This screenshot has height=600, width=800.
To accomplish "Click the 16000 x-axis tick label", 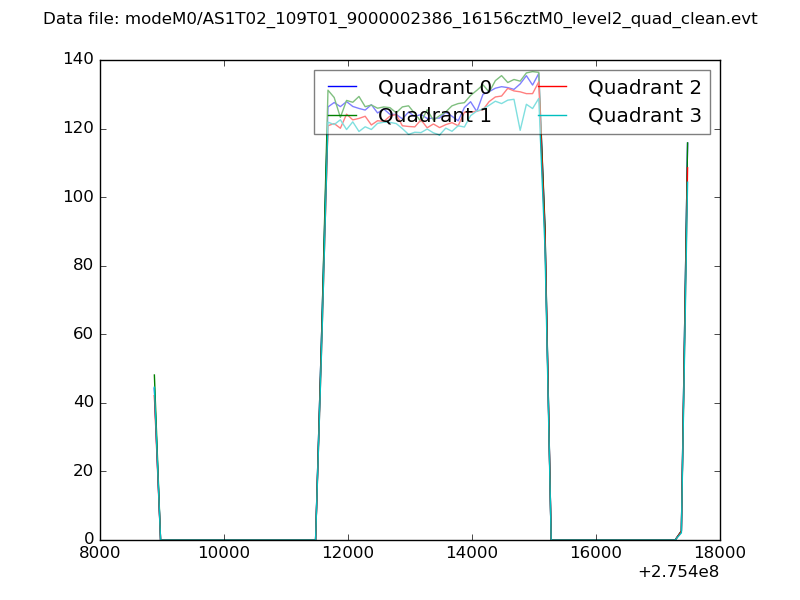I will coord(596,553).
